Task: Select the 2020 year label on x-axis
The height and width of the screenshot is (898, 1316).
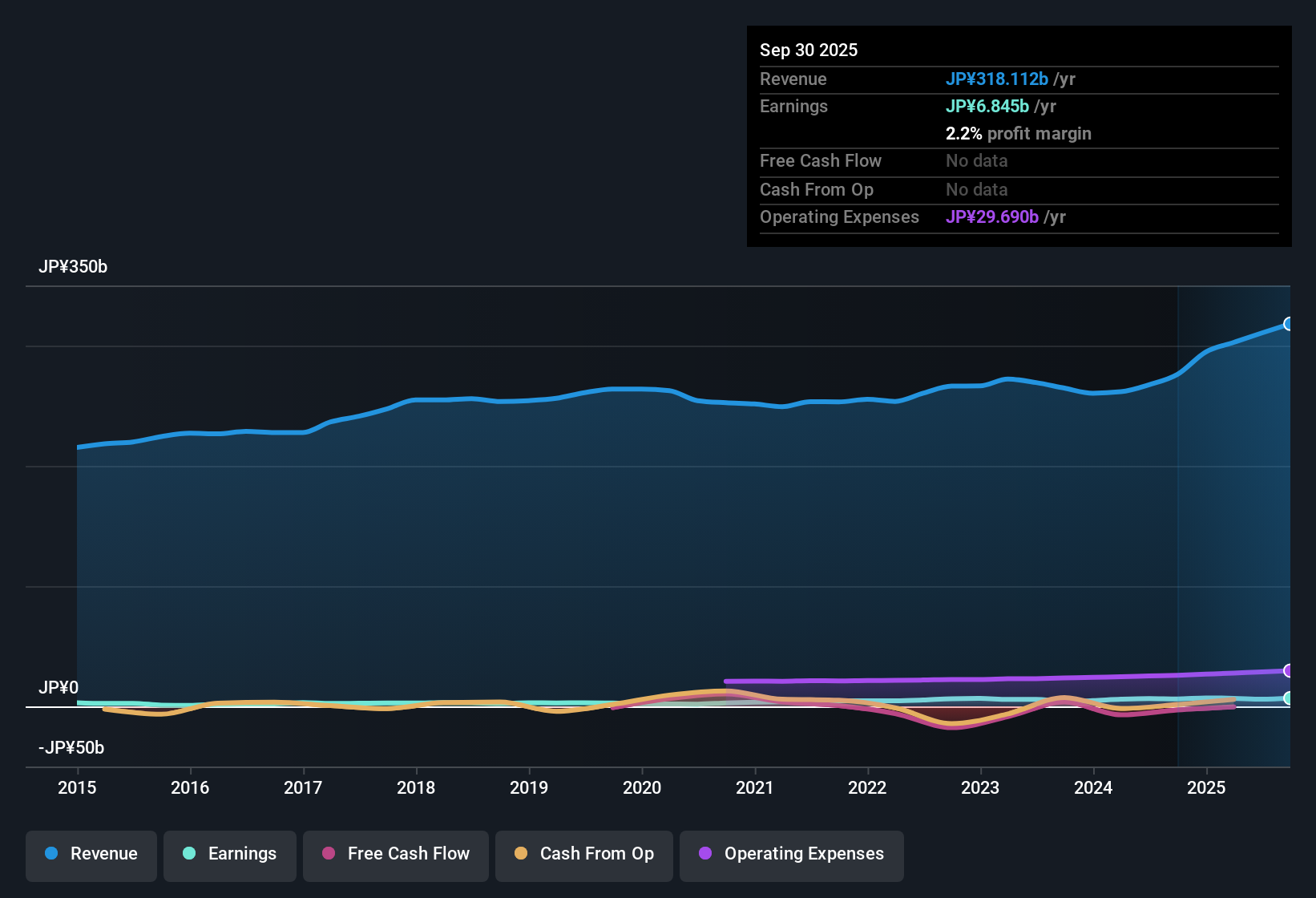Action: pos(642,788)
